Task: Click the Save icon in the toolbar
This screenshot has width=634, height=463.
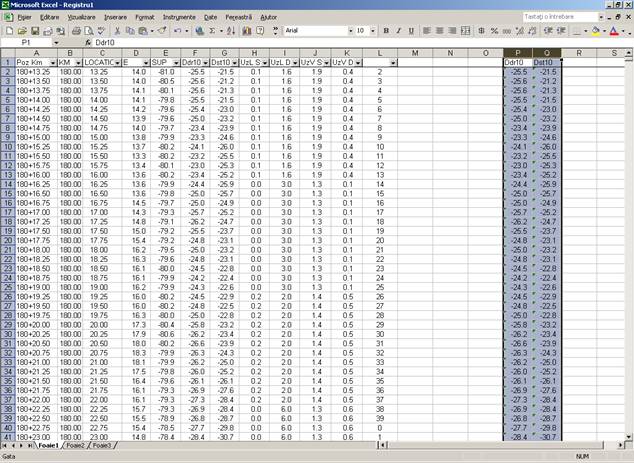Action: click(34, 31)
